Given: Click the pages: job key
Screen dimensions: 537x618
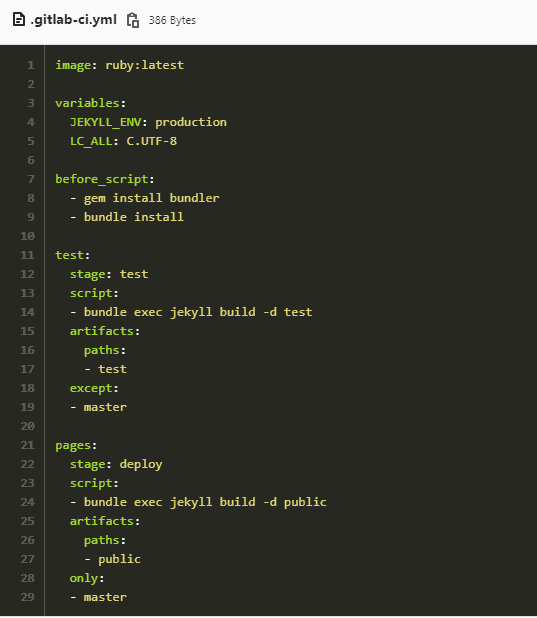Looking at the screenshot, I should tap(76, 446).
